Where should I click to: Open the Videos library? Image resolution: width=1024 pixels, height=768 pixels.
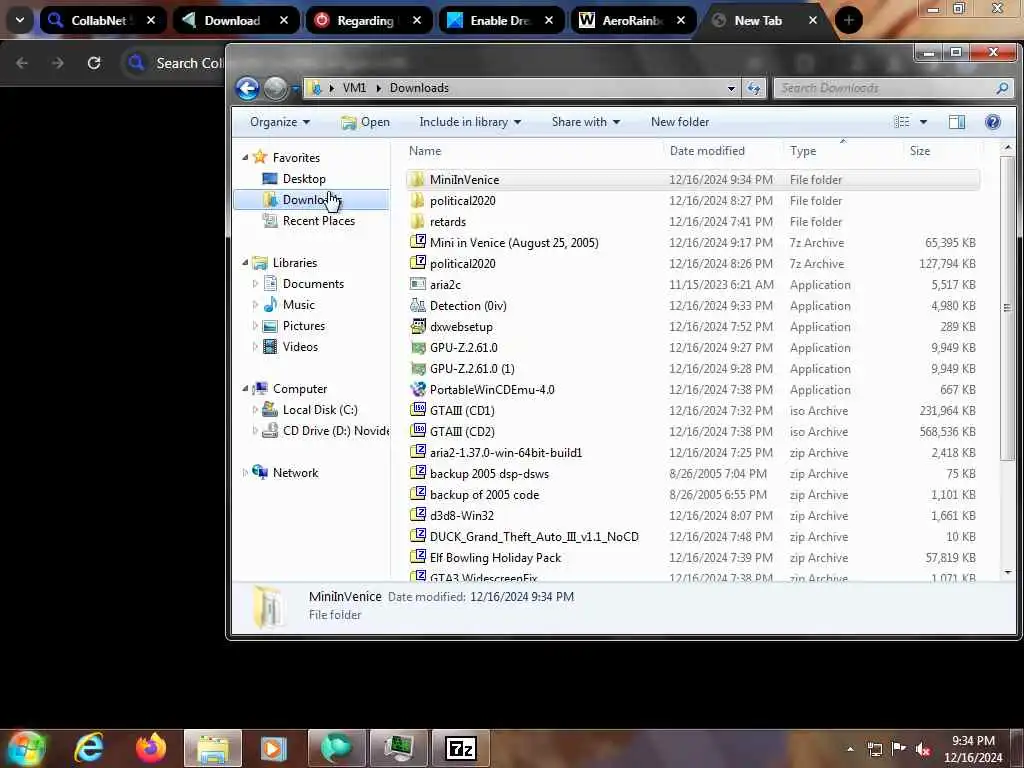click(x=300, y=347)
